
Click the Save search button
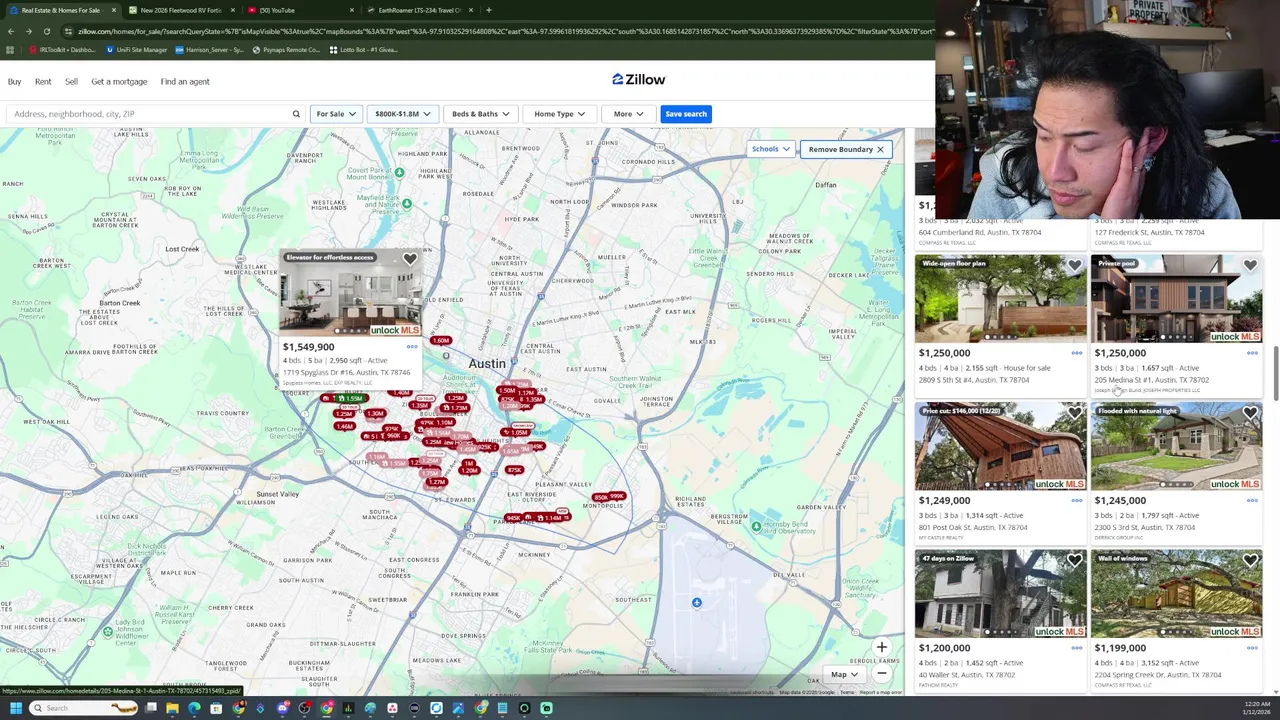click(x=686, y=114)
